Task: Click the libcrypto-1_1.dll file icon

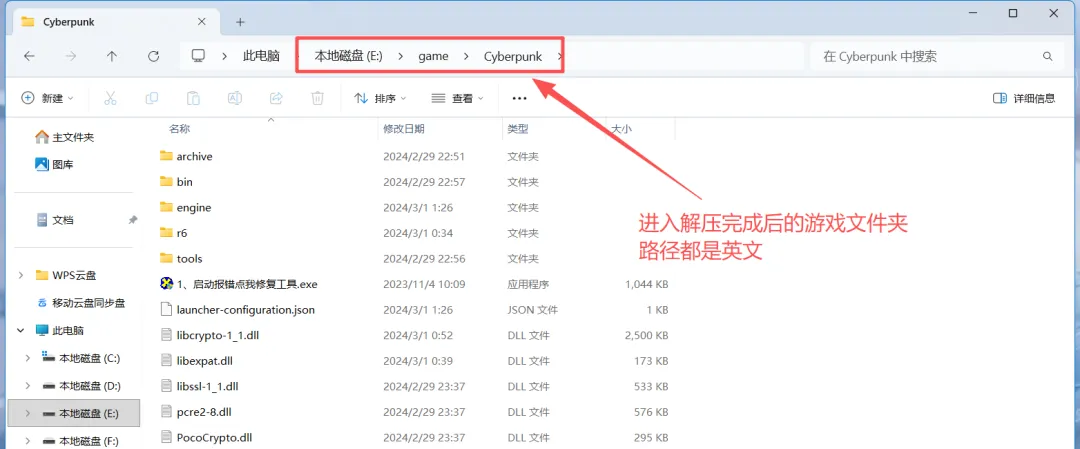Action: [165, 335]
